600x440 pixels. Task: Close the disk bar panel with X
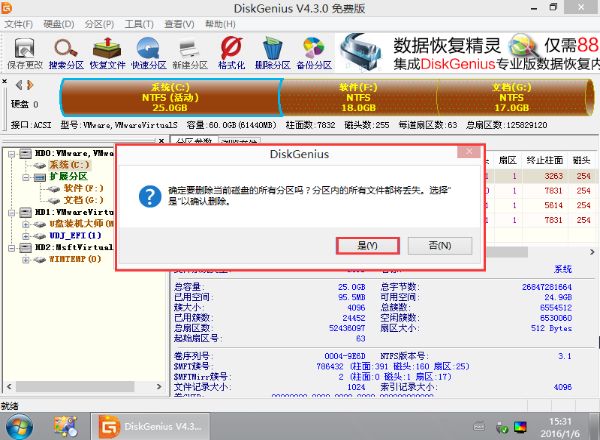tap(4, 81)
